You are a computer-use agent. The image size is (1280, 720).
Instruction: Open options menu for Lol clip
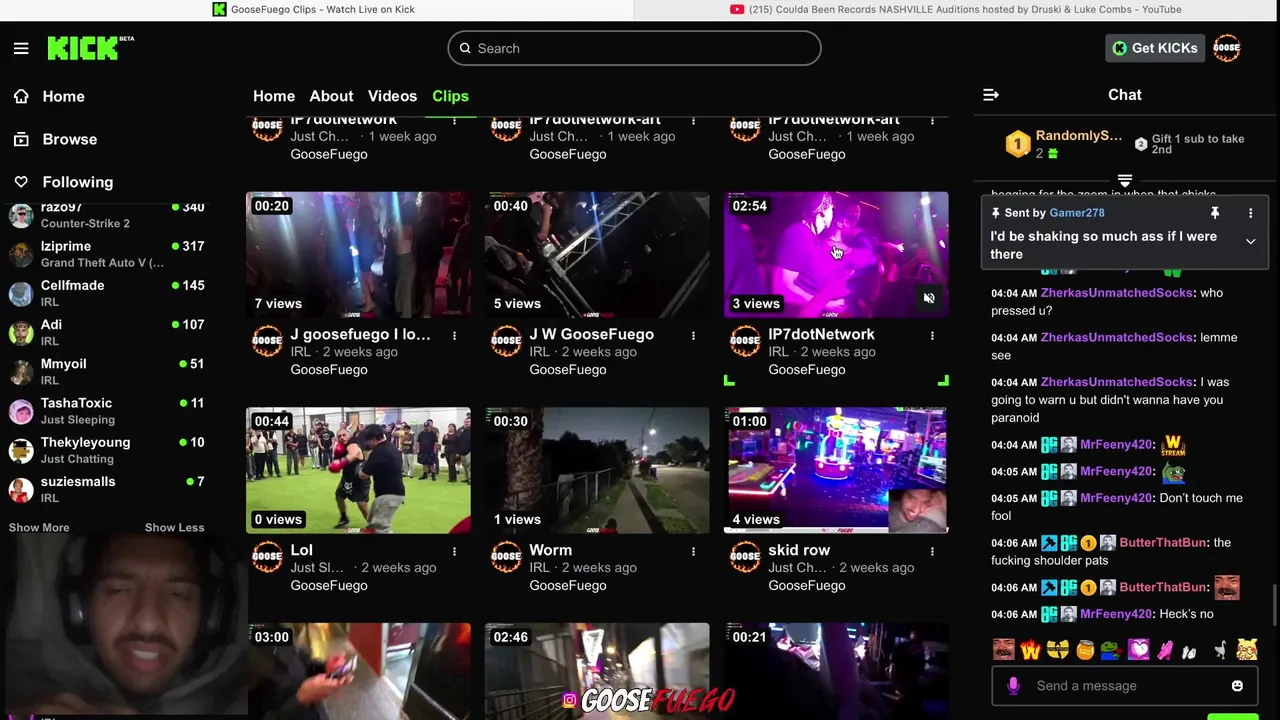[x=454, y=552]
